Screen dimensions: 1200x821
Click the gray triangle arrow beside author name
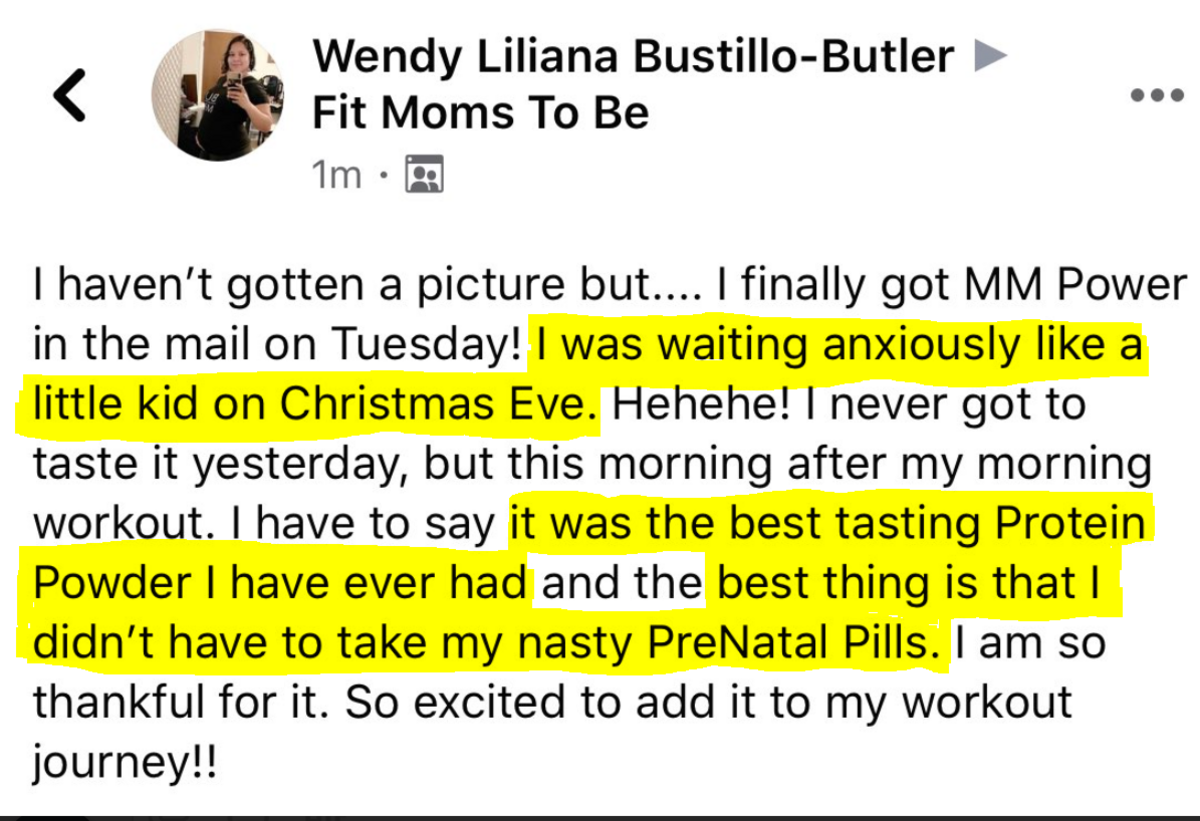coord(988,56)
